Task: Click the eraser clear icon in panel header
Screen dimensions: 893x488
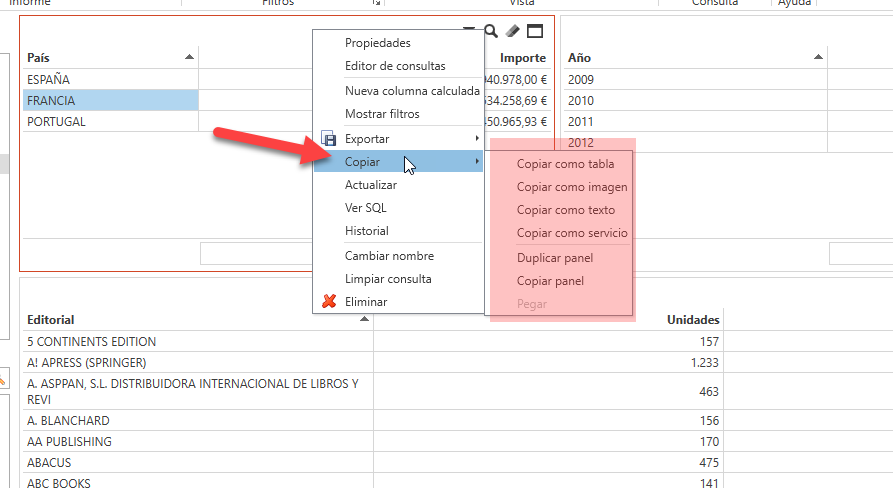Action: coord(513,31)
